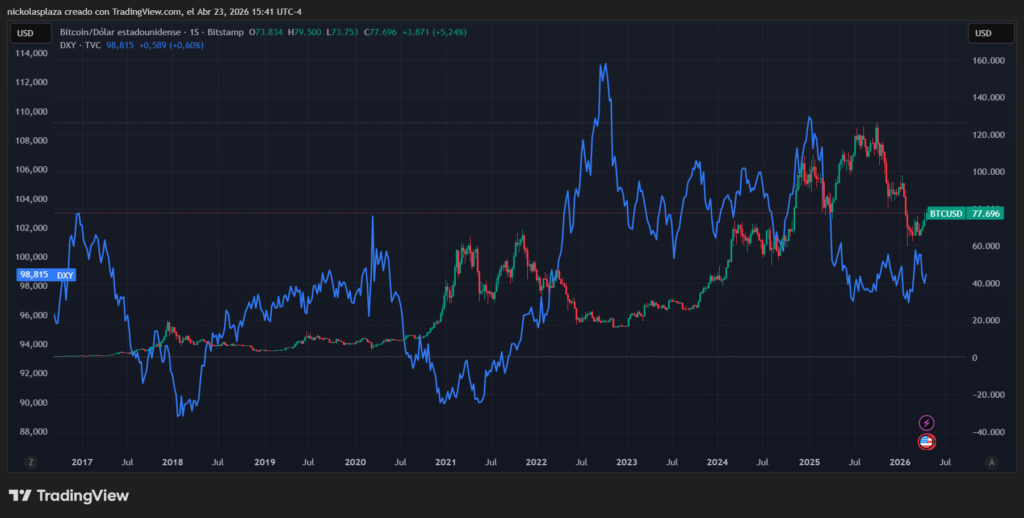The height and width of the screenshot is (518, 1024).
Task: Click the purple lightning bolt event icon
Action: point(926,423)
